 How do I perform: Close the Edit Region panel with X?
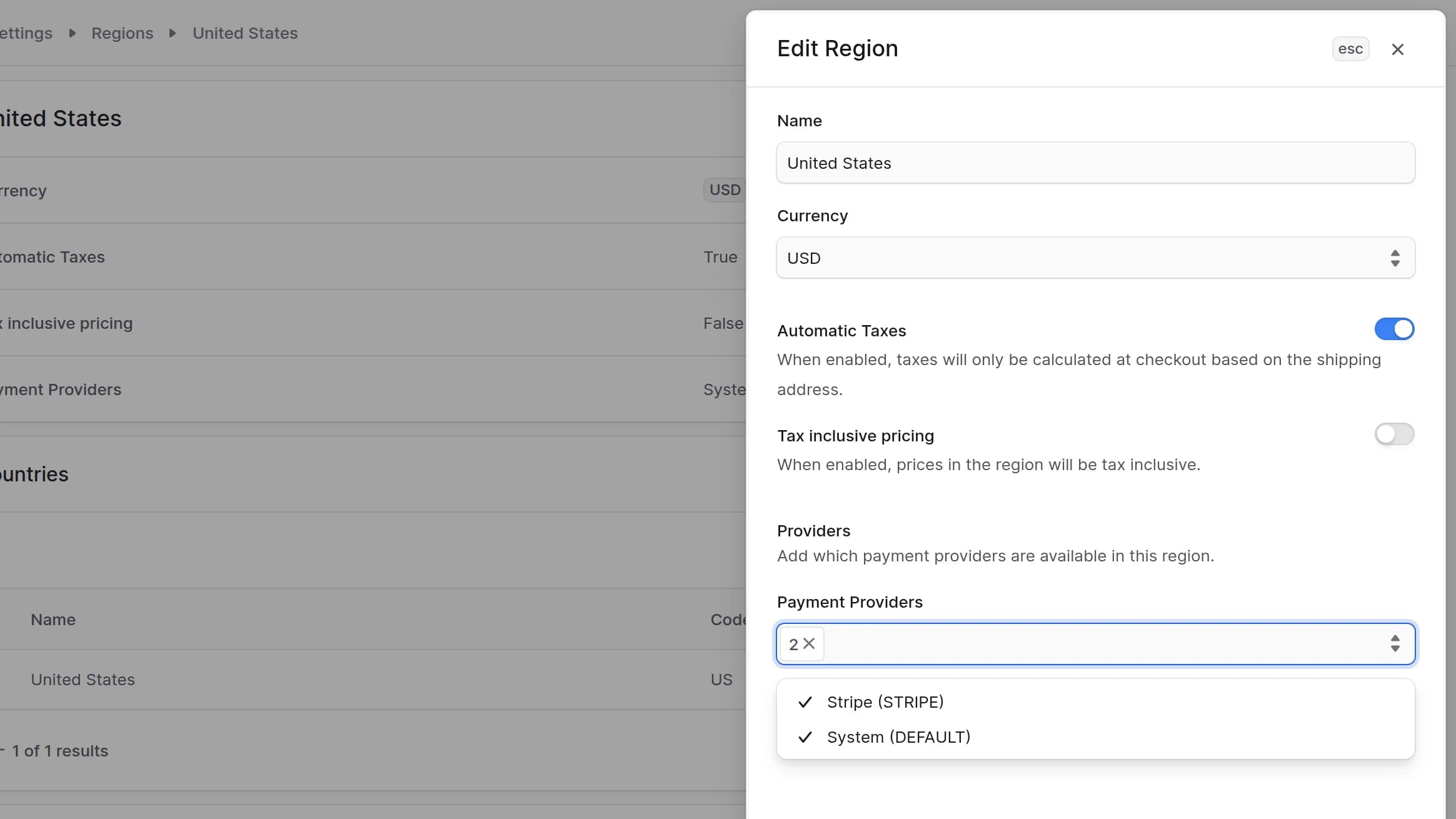pyautogui.click(x=1397, y=49)
